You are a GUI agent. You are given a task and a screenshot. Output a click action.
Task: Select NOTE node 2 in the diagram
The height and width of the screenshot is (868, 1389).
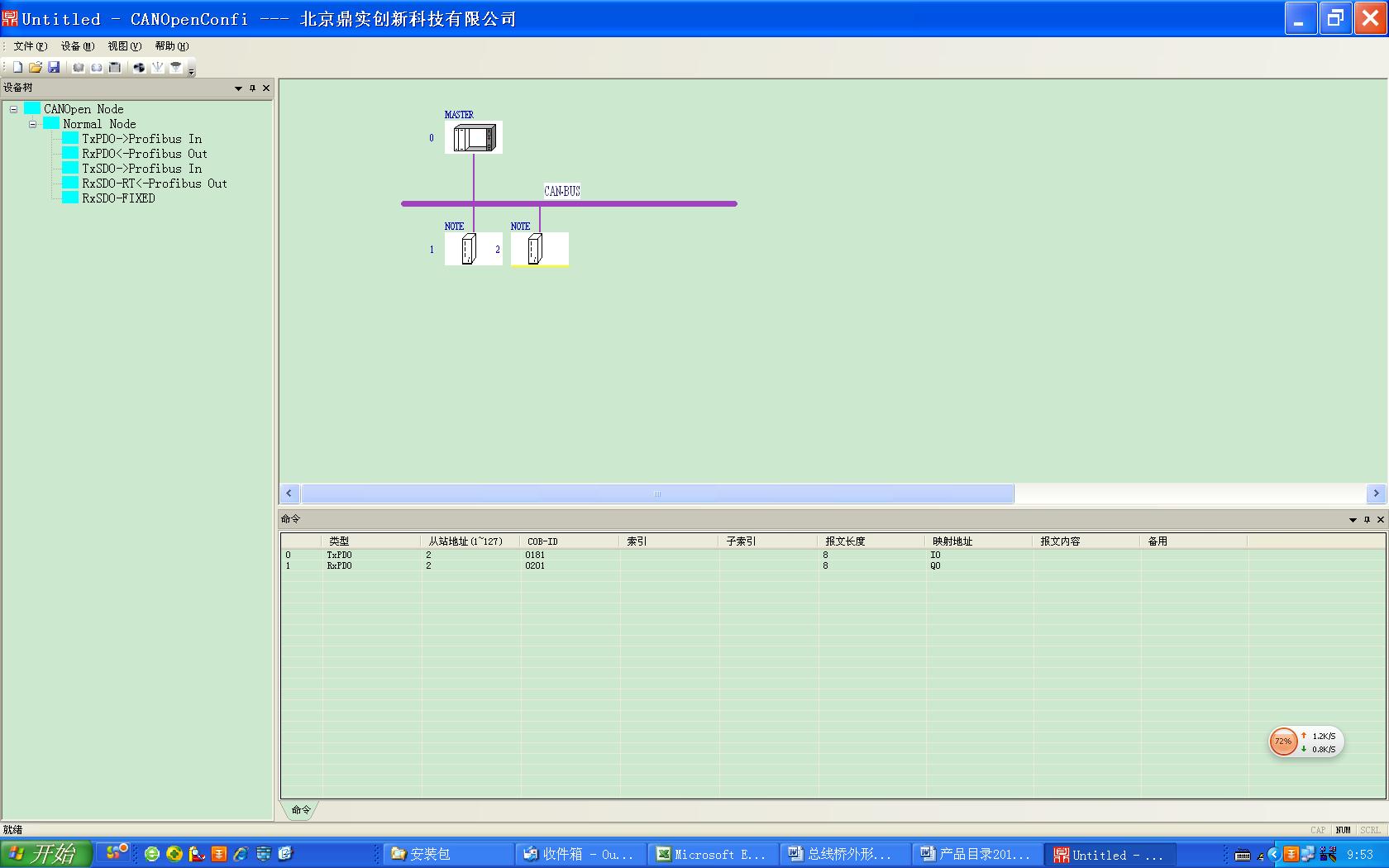(x=536, y=249)
